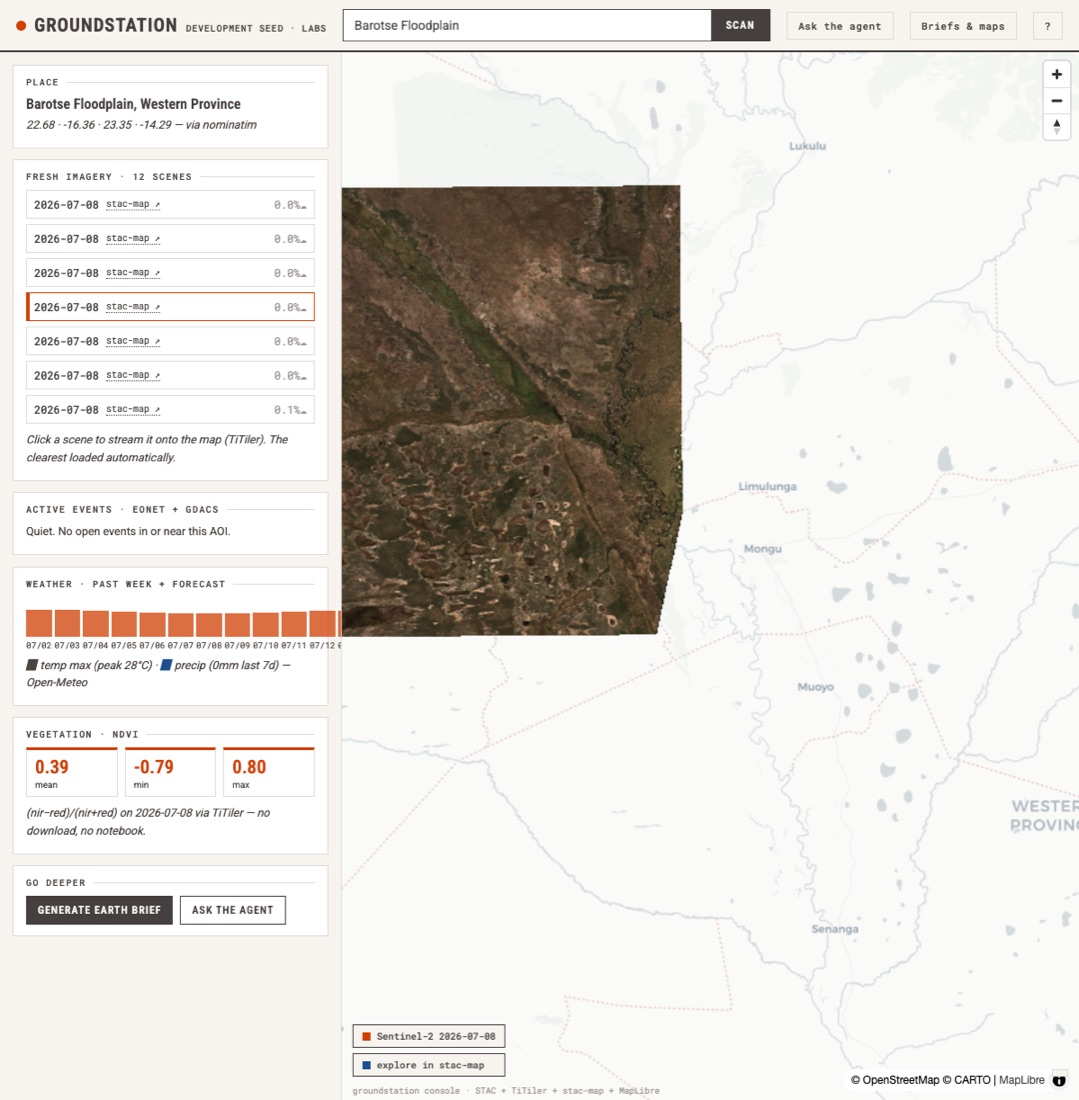Select the -0.79 min NDVI card
Screen dimensions: 1079x1100
(x=170, y=772)
